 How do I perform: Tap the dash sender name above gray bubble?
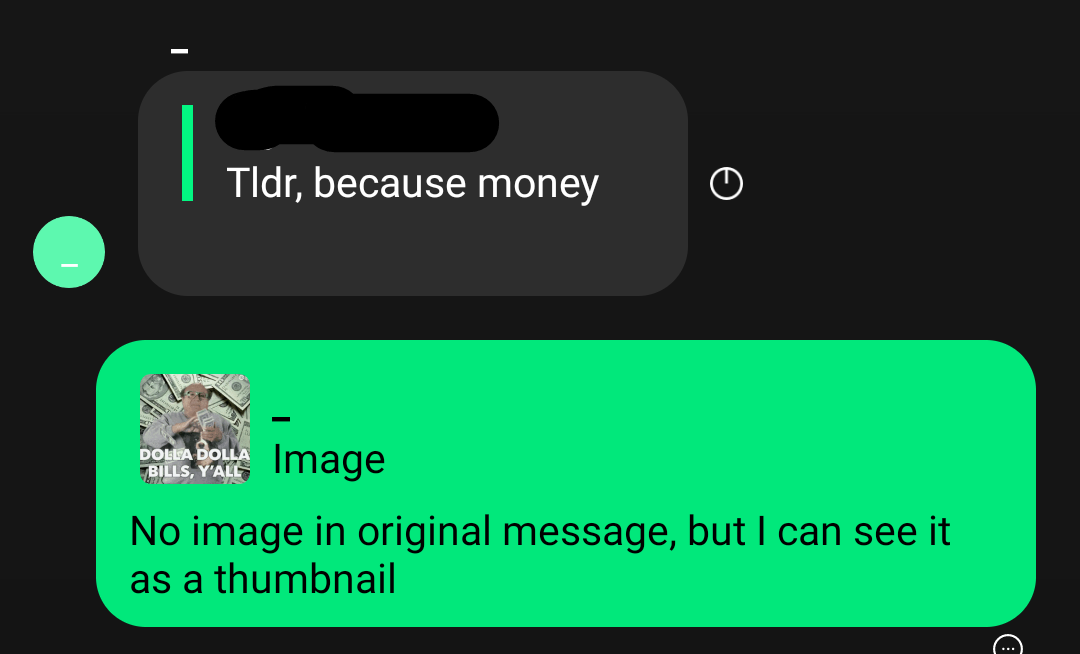click(179, 50)
